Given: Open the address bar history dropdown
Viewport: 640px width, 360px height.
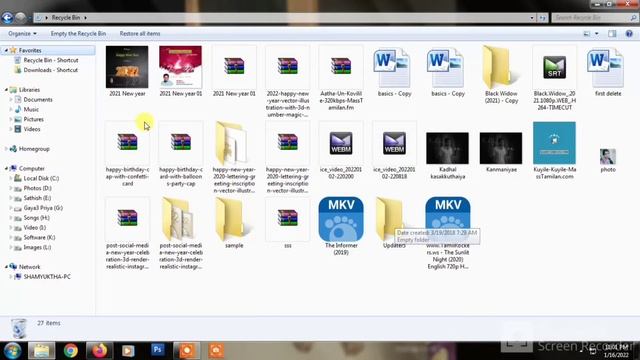Looking at the screenshot, I should 531,18.
